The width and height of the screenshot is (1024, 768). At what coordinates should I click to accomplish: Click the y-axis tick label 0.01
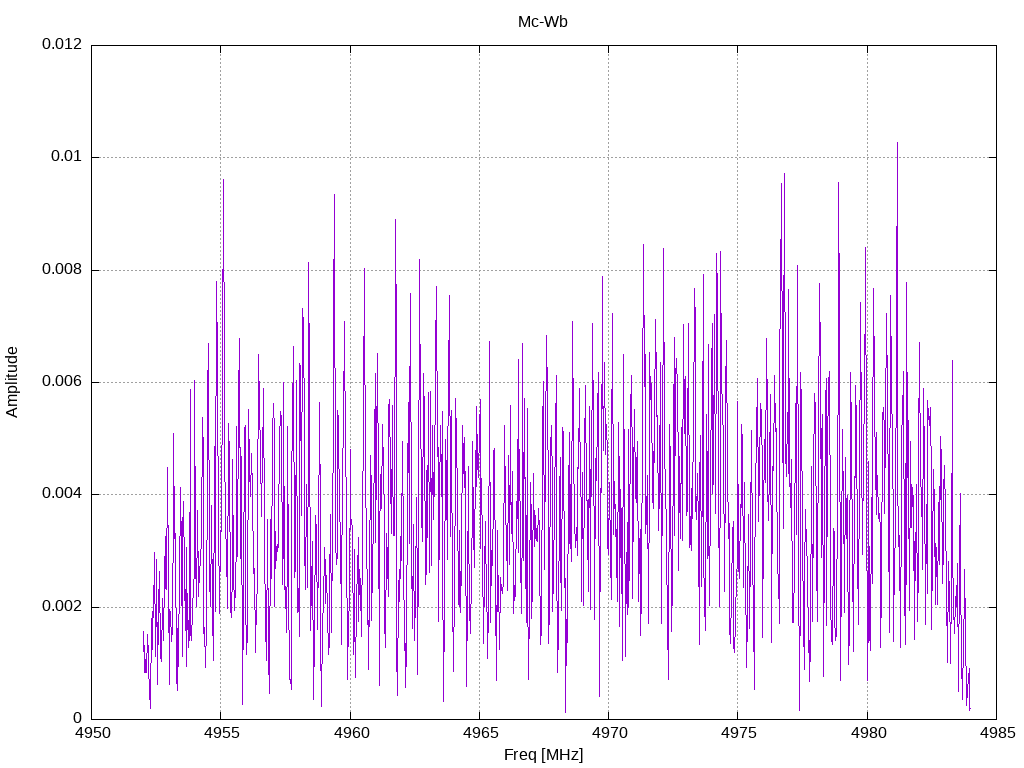coord(67,157)
